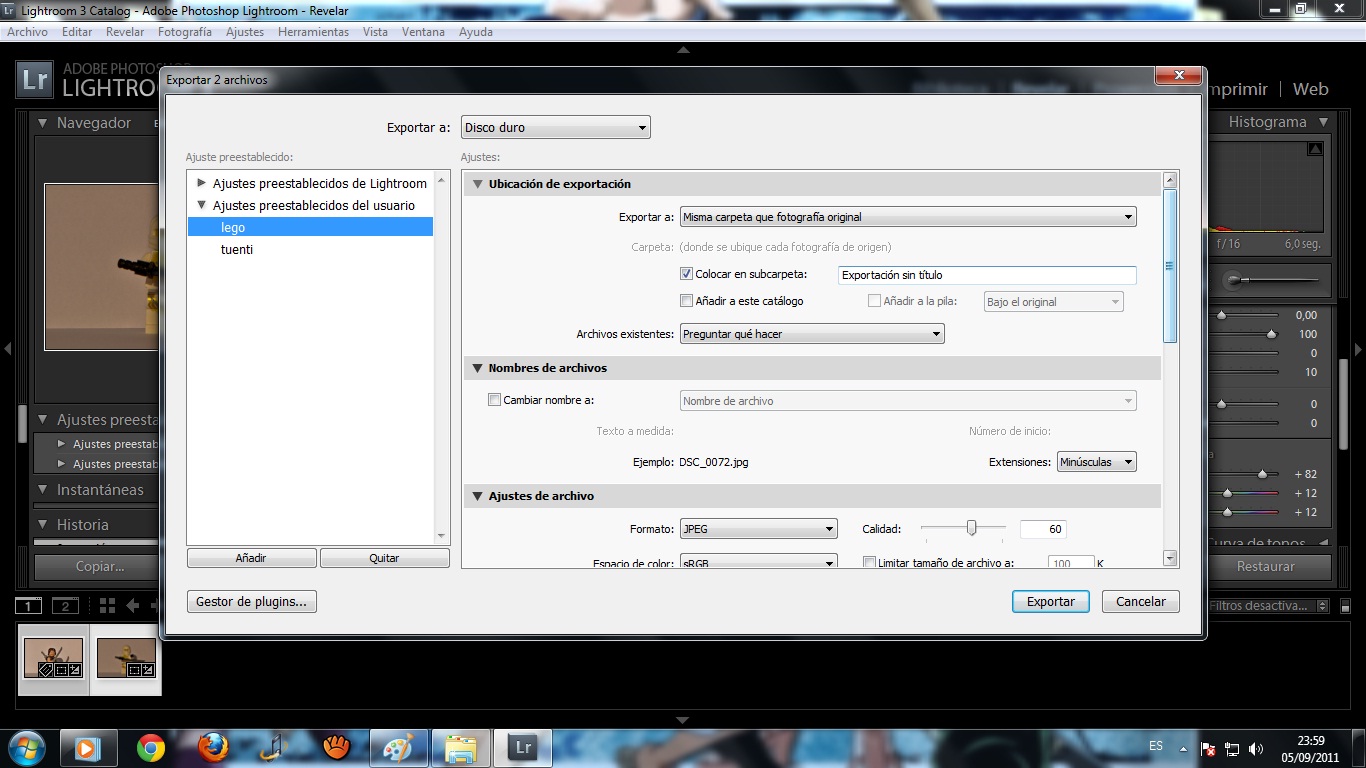This screenshot has height=768, width=1366.
Task: Open the Herramientas menu
Action: pyautogui.click(x=314, y=32)
